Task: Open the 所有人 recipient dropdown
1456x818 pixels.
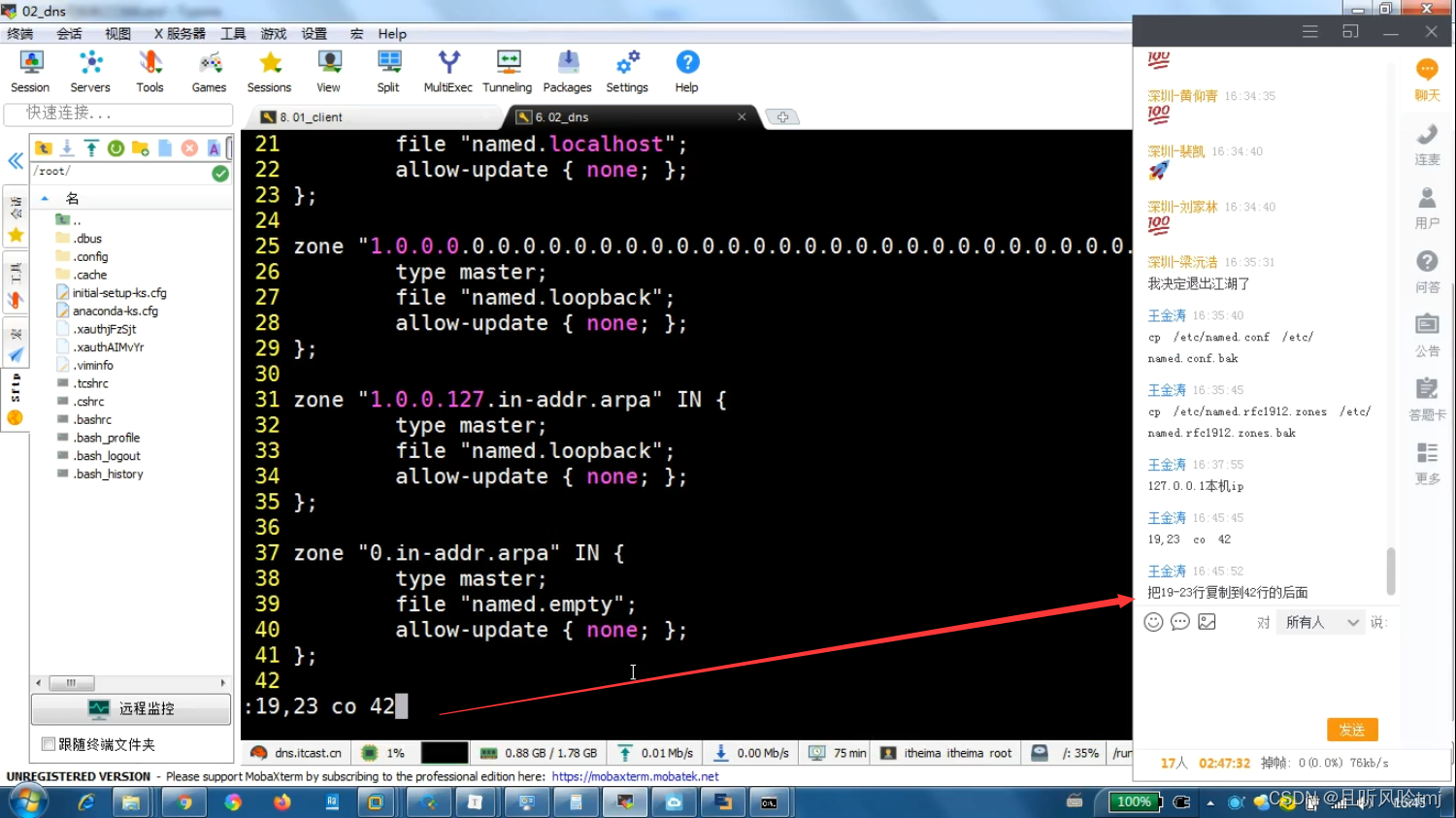Action: [x=1321, y=622]
